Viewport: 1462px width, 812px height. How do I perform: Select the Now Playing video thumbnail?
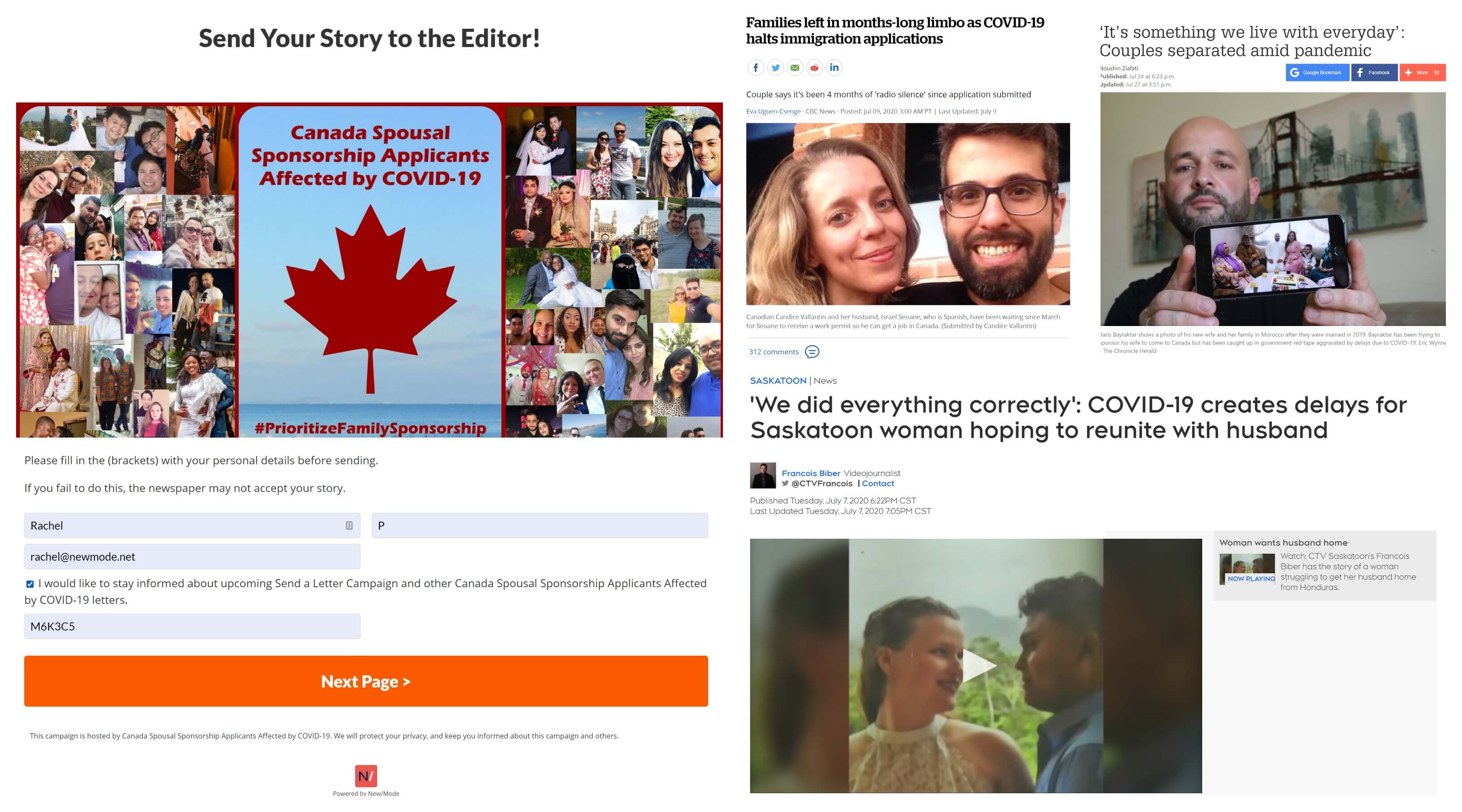(x=1247, y=569)
